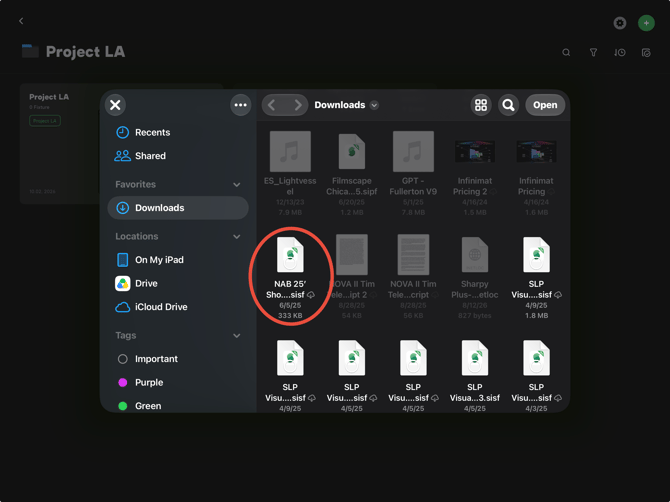Open the iCloud Drive location
Viewport: 670px width, 502px height.
pyautogui.click(x=178, y=307)
